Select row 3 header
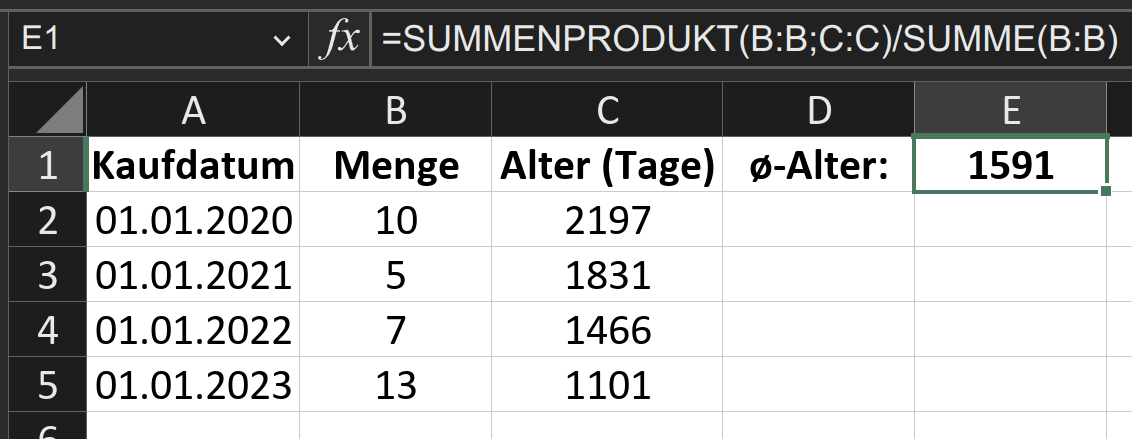This screenshot has width=1132, height=439. 44,274
